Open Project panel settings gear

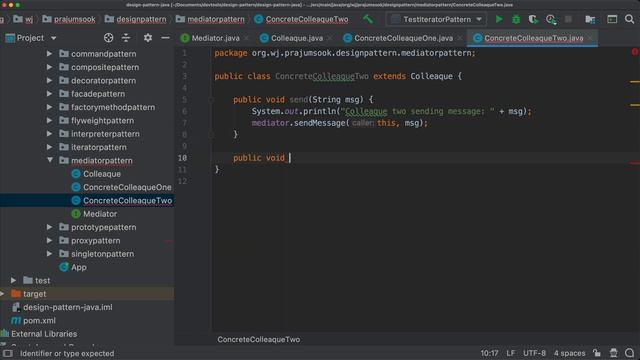click(x=148, y=38)
